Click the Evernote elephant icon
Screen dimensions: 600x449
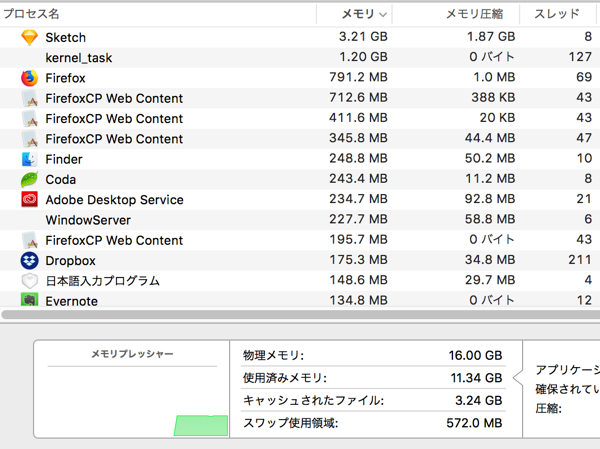[x=29, y=300]
